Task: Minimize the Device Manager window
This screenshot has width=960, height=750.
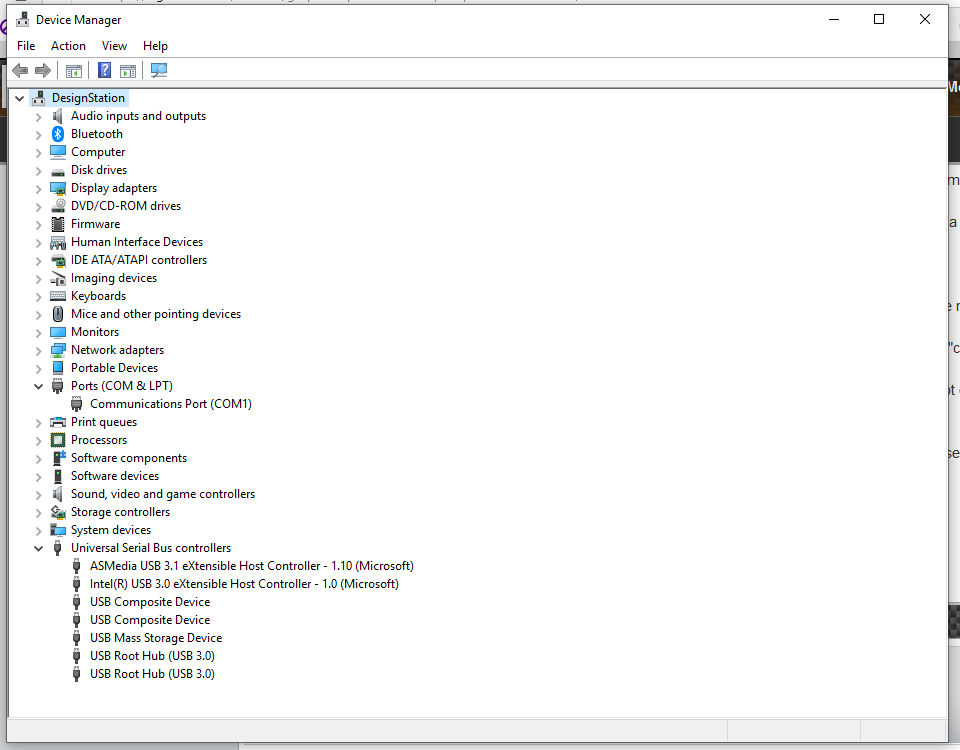Action: (834, 20)
